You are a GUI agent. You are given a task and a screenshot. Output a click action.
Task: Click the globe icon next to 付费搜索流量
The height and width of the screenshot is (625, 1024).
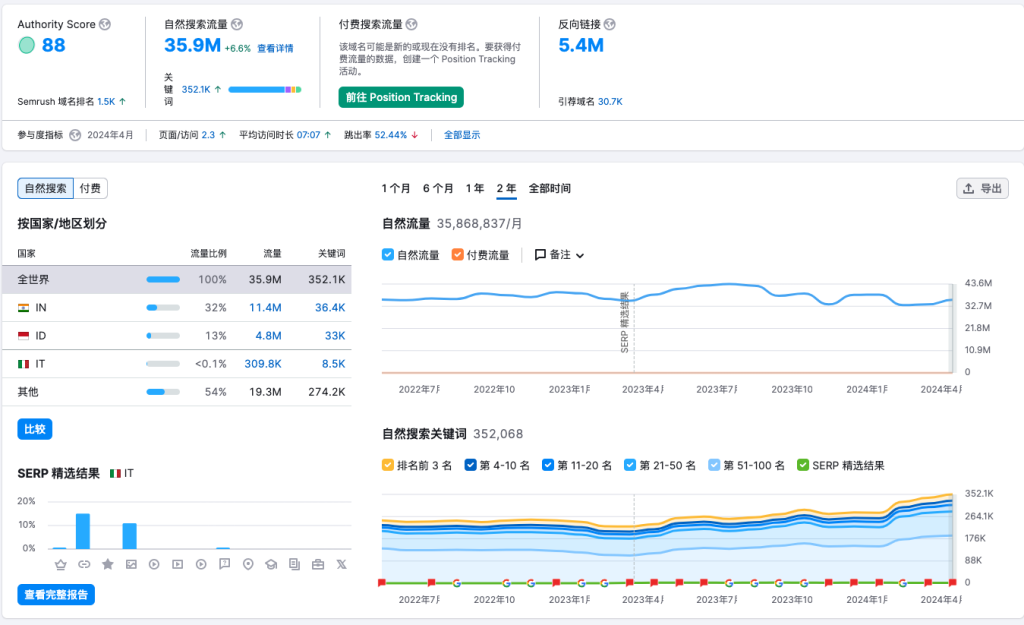[x=411, y=24]
